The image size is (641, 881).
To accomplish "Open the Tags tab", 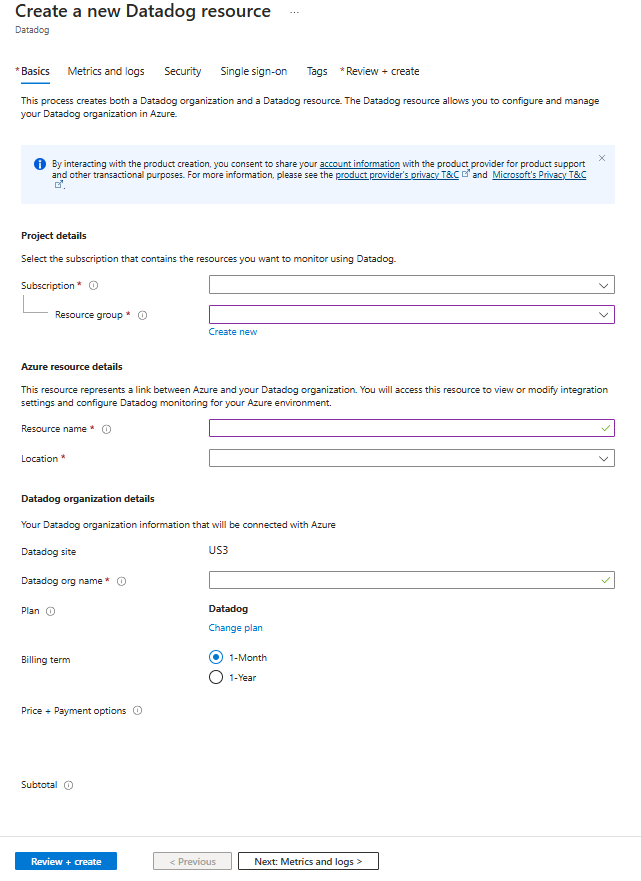I will [x=317, y=71].
